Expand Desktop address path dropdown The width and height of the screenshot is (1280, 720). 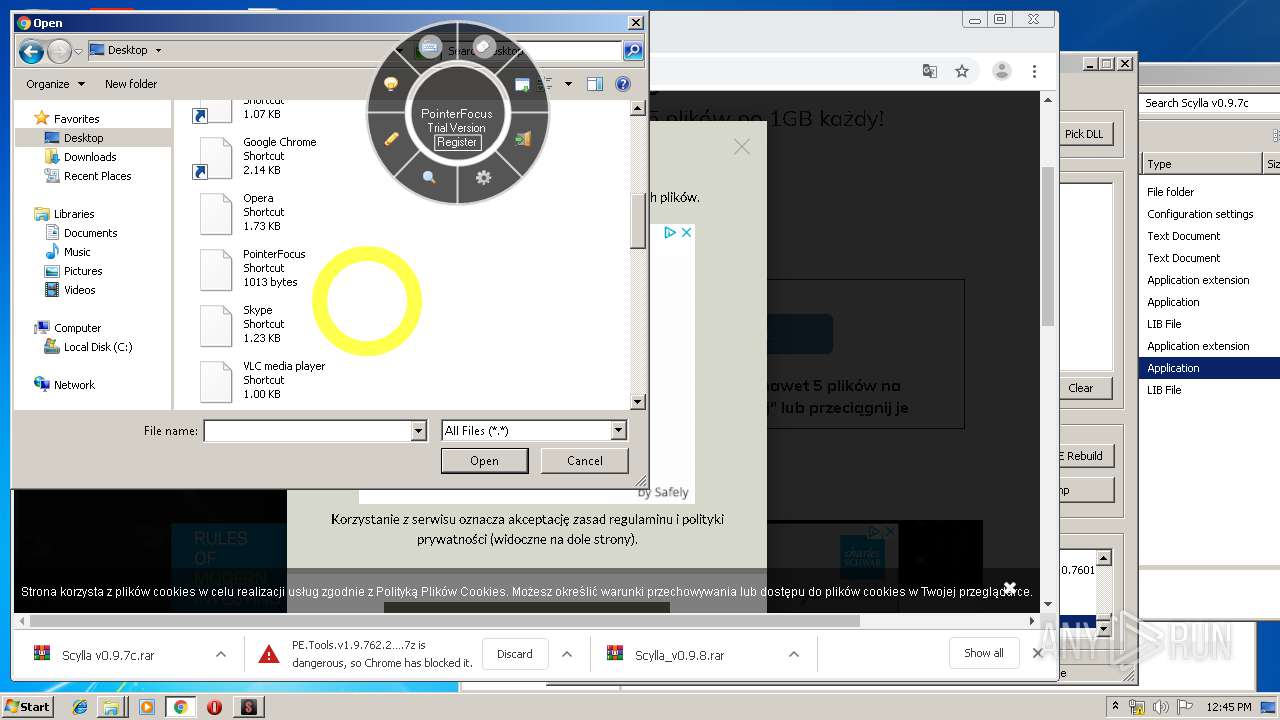(x=158, y=50)
